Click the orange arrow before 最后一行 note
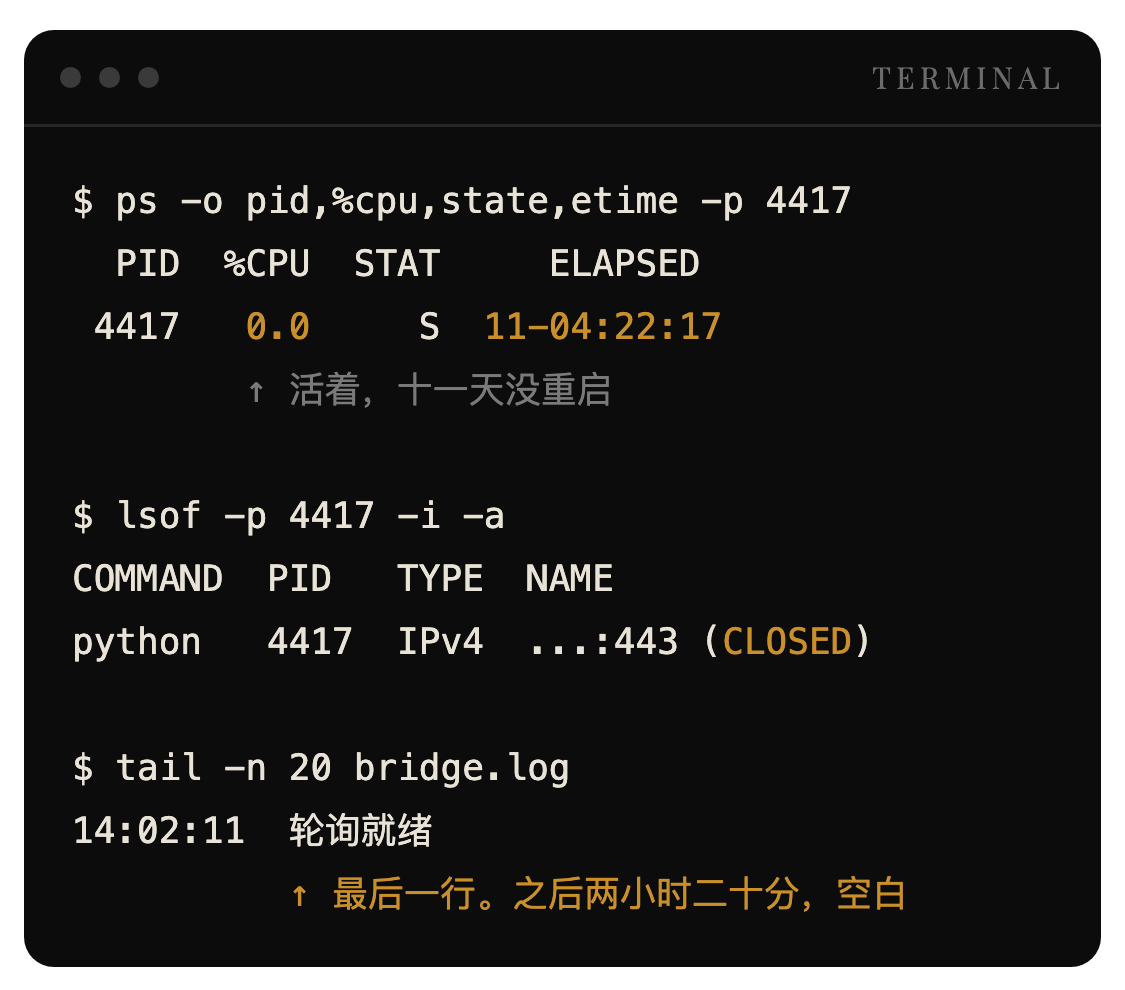Screen dimensions: 1125x990 pyautogui.click(x=300, y=895)
